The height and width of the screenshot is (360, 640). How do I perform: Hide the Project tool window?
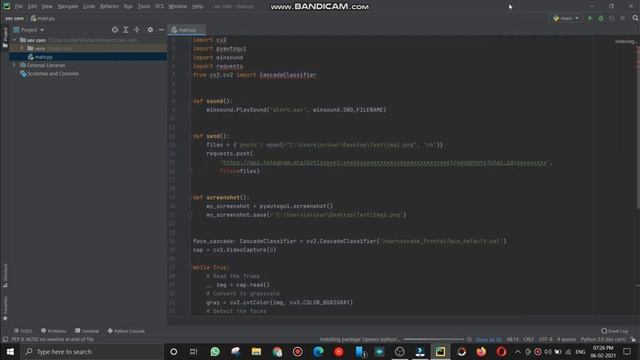(161, 30)
